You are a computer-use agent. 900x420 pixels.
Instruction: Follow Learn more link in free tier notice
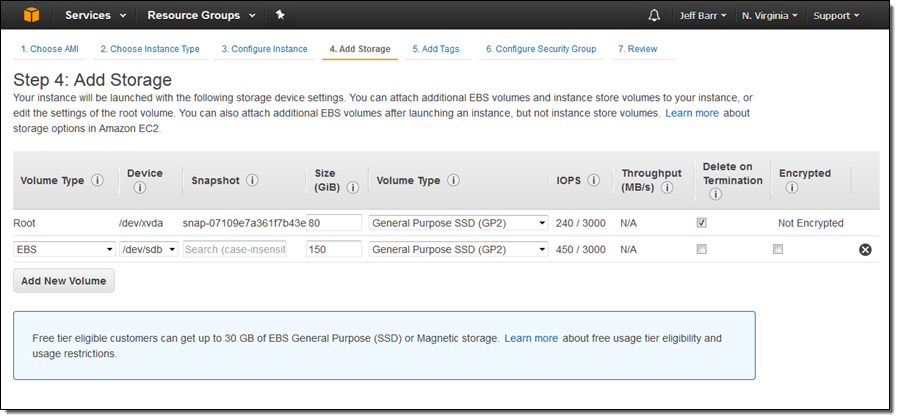pyautogui.click(x=531, y=339)
